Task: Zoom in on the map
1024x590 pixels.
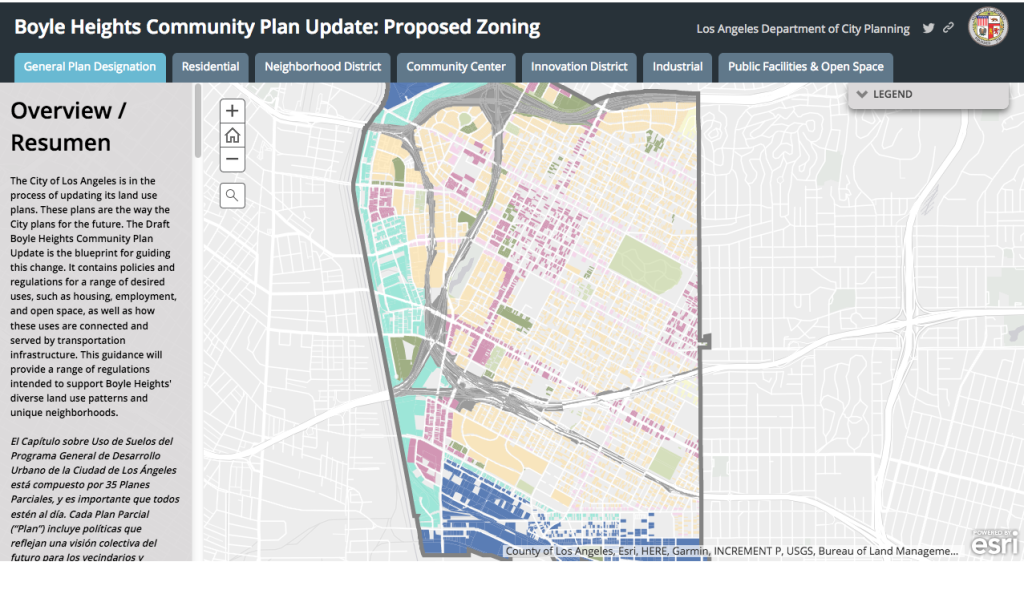Action: tap(231, 110)
